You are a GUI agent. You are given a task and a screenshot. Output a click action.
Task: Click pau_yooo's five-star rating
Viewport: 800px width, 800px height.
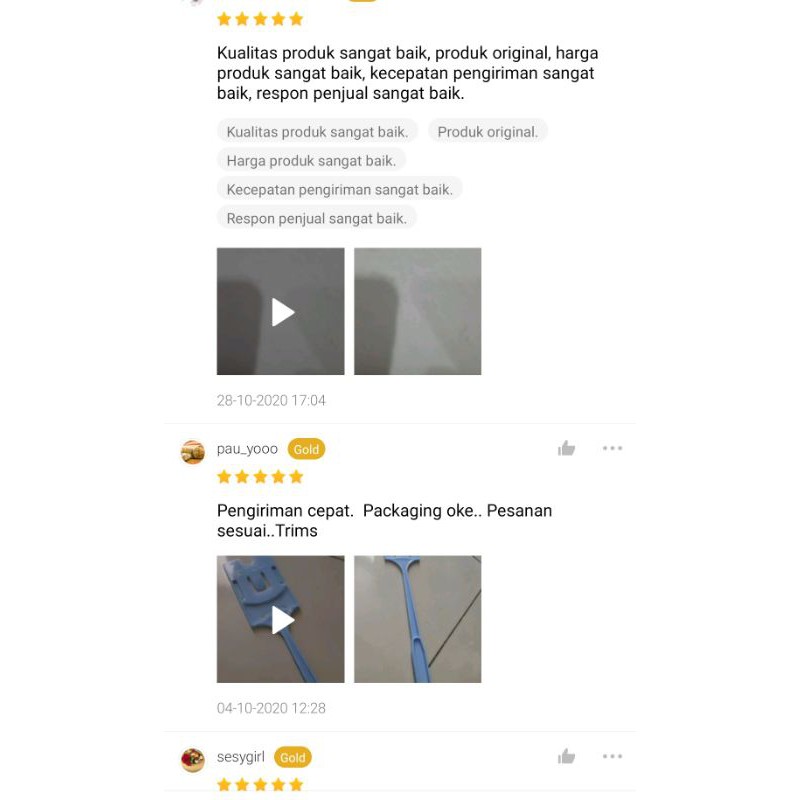pos(260,477)
